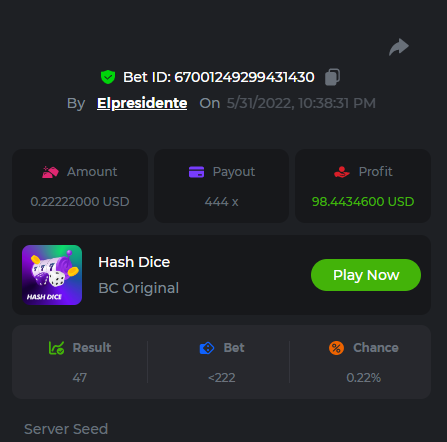
Task: Click the share arrow icon
Action: (399, 47)
